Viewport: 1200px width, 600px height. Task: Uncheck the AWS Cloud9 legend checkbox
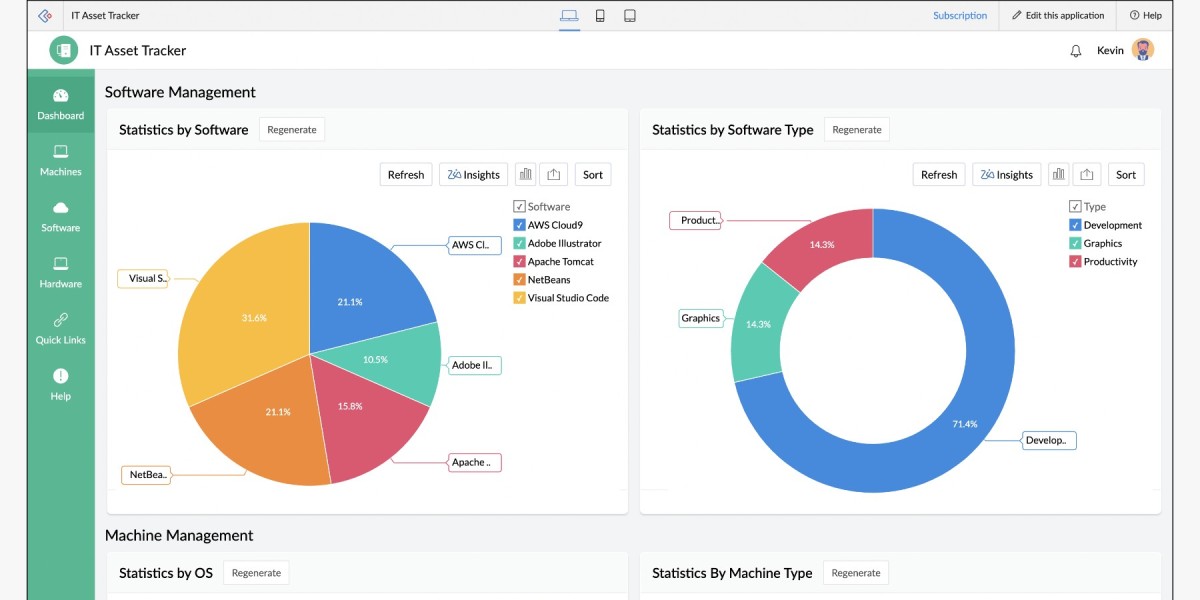click(x=519, y=225)
